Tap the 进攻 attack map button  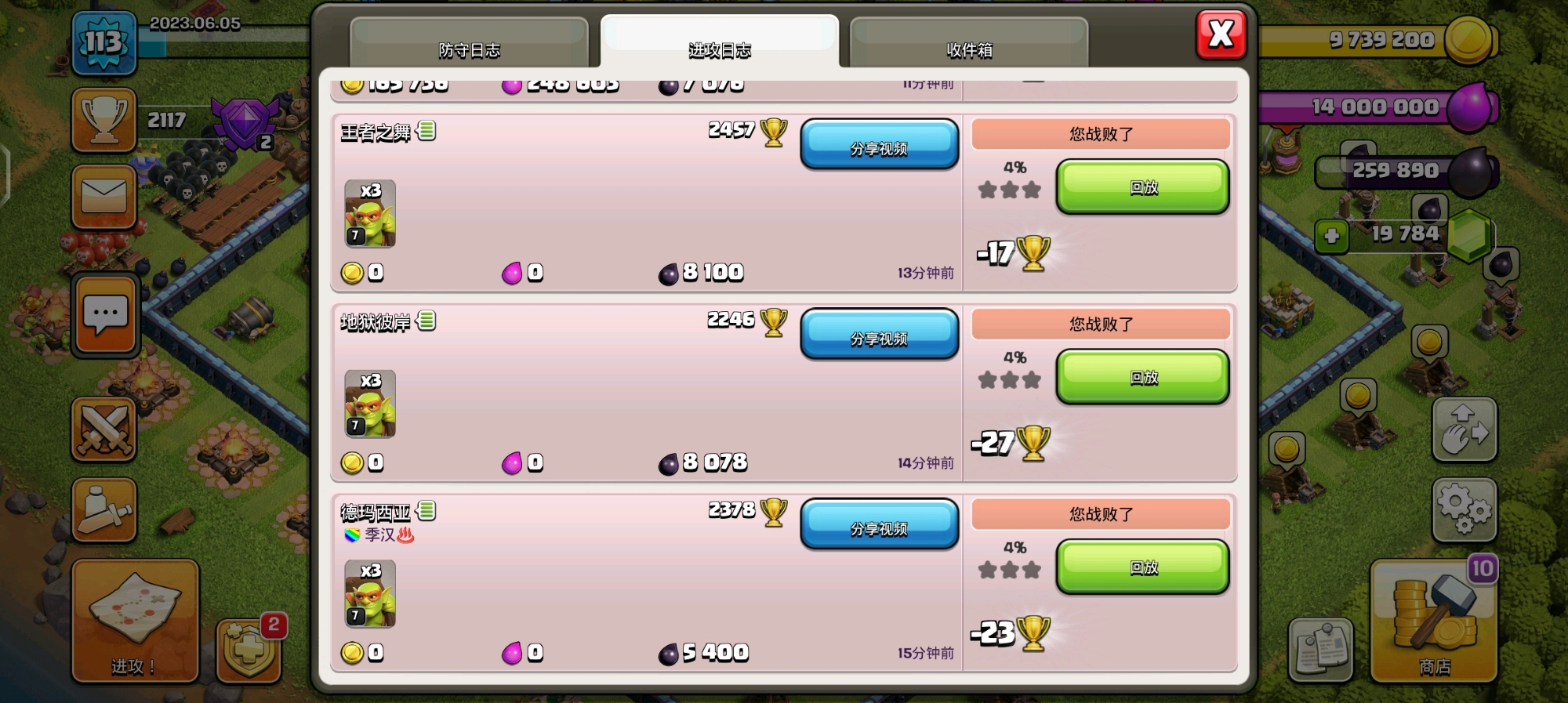135,621
